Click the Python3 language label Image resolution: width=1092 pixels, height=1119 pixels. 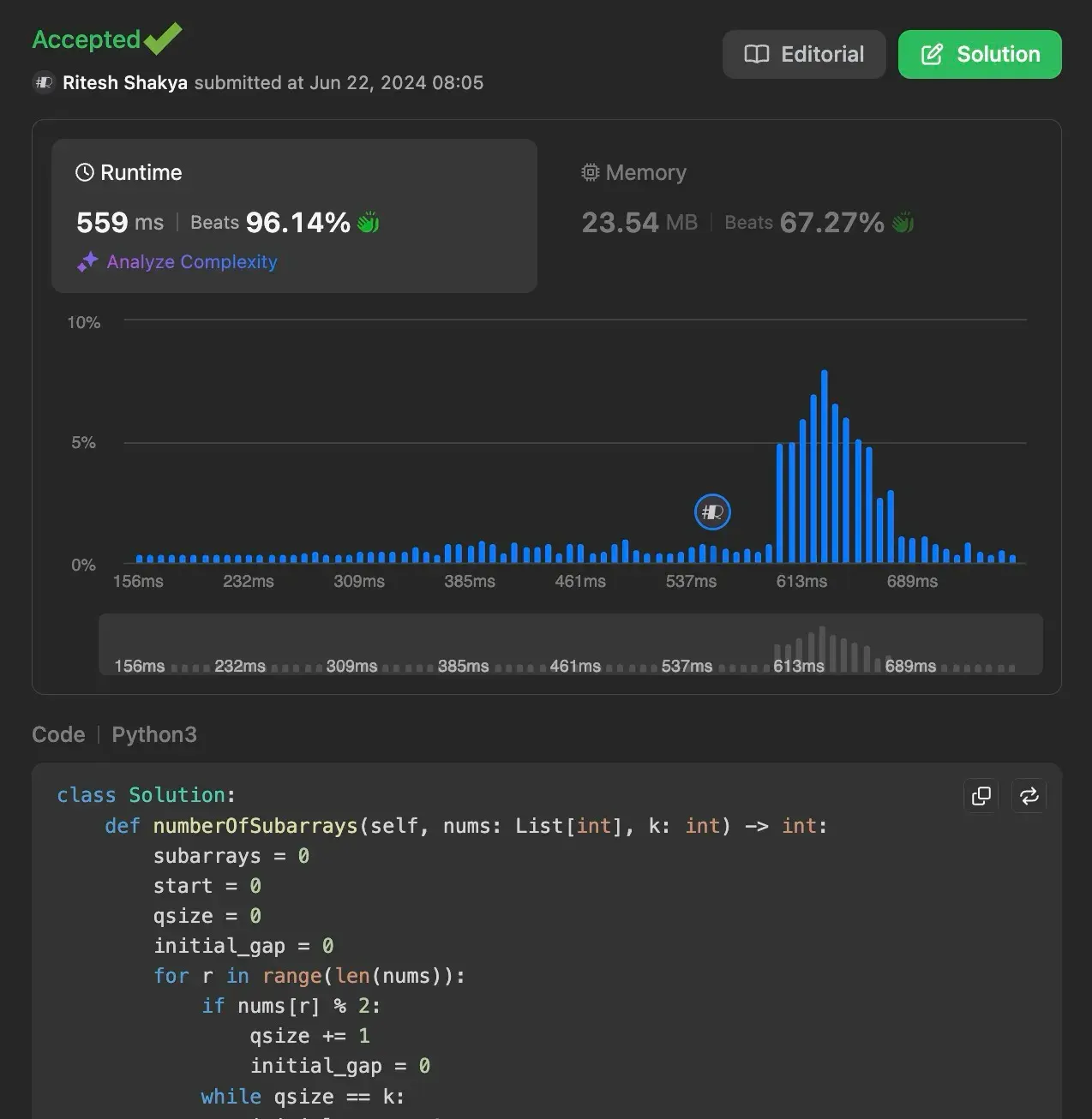154,735
